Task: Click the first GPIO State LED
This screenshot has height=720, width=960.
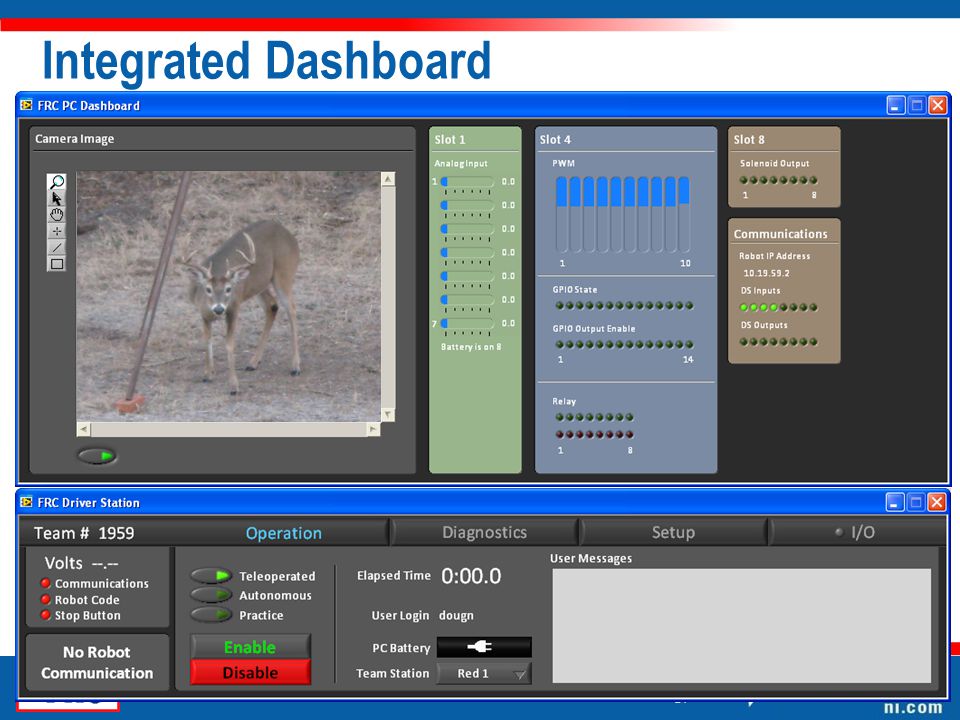Action: (x=560, y=306)
